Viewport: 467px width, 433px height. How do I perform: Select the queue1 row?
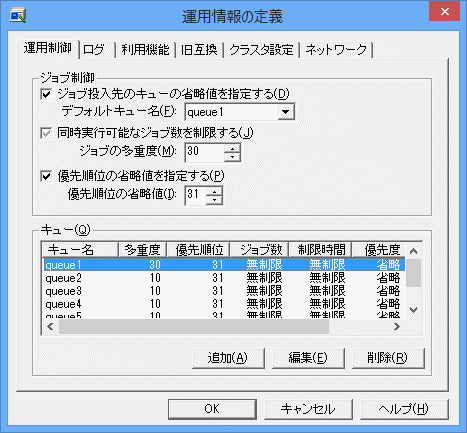click(x=224, y=265)
